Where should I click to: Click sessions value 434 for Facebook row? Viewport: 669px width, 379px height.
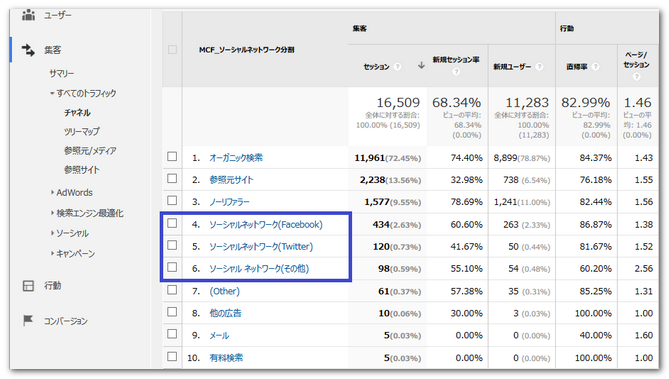pos(381,224)
